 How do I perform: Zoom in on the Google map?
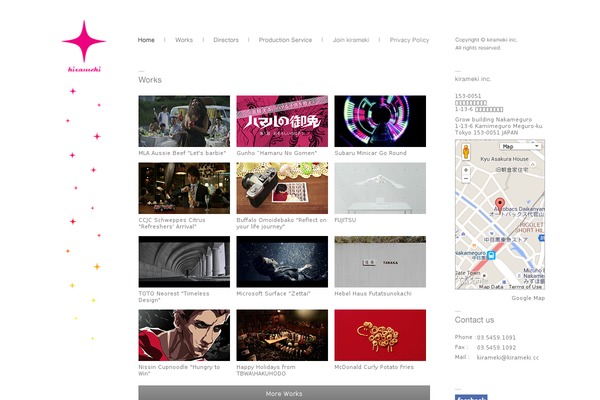pyautogui.click(x=466, y=170)
